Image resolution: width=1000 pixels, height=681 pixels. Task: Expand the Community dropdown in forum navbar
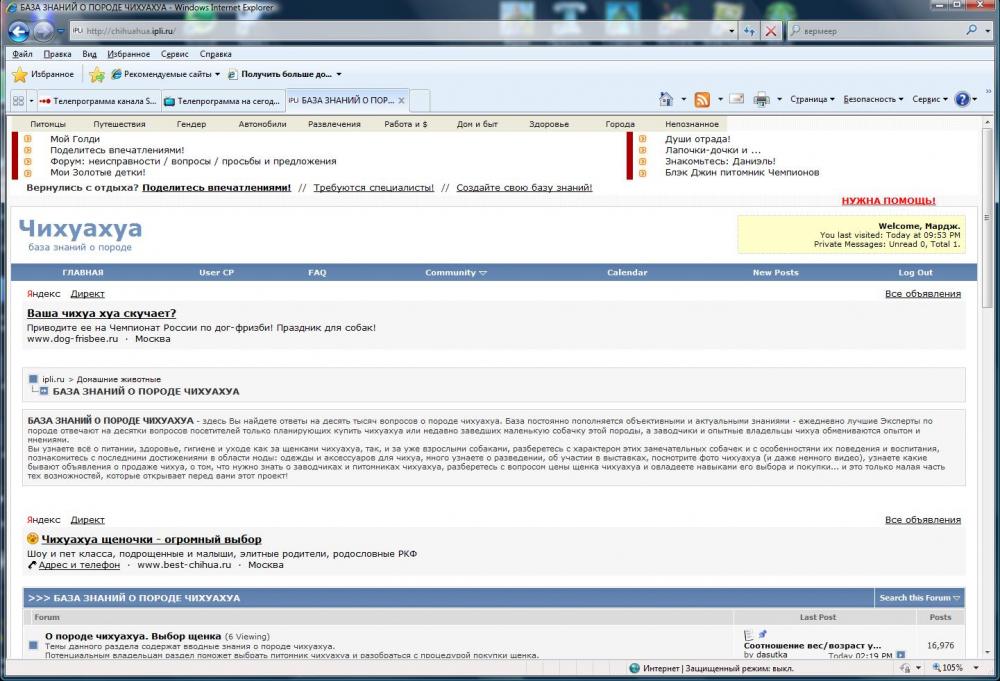[x=455, y=272]
